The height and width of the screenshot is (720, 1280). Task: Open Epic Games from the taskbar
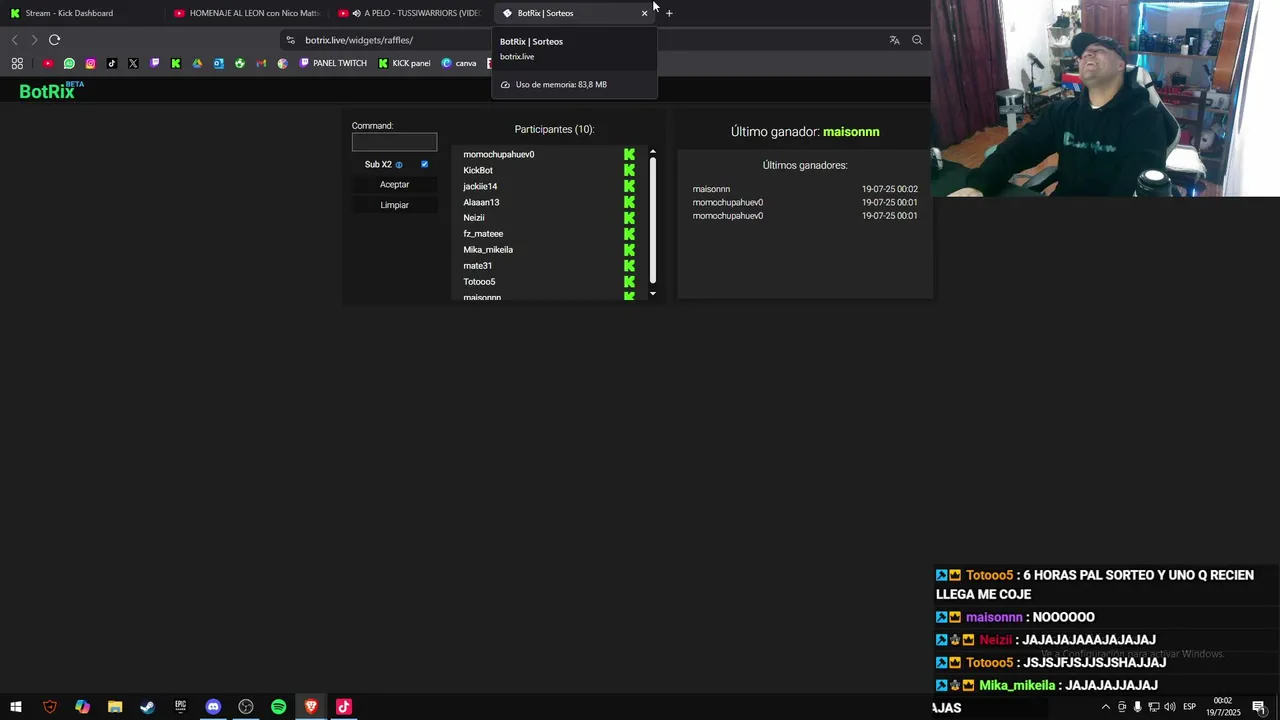coord(180,707)
